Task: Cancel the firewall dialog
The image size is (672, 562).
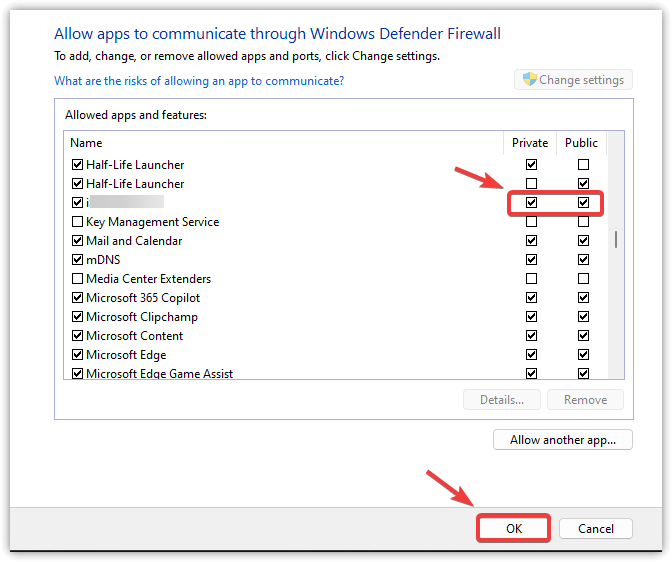Action: tap(596, 528)
